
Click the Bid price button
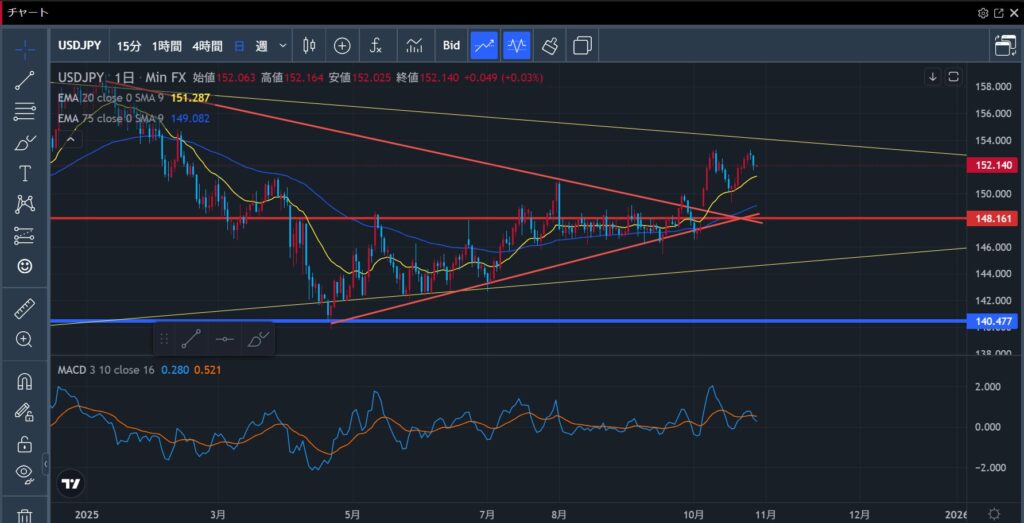click(451, 45)
